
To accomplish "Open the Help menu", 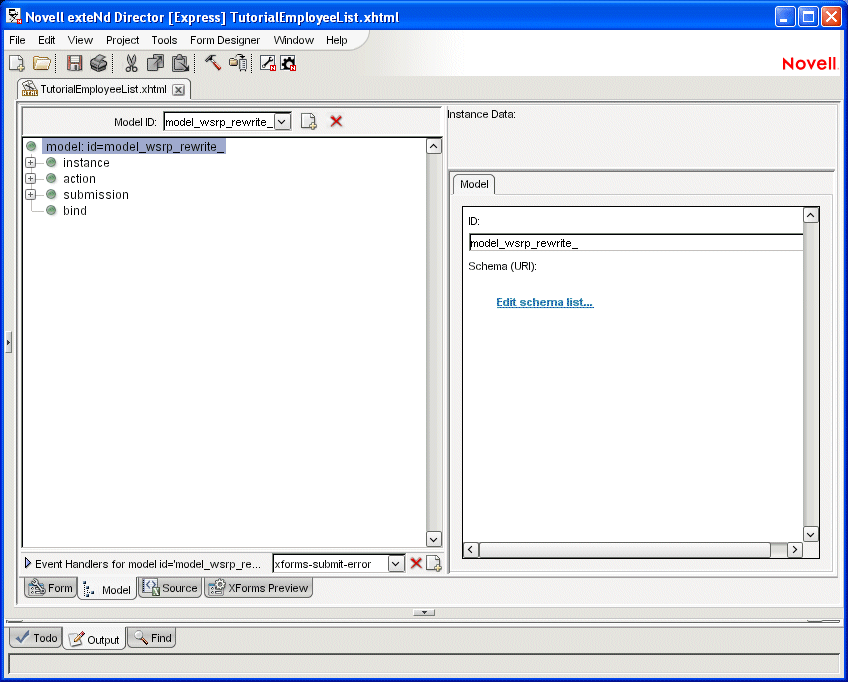I will pyautogui.click(x=336, y=40).
